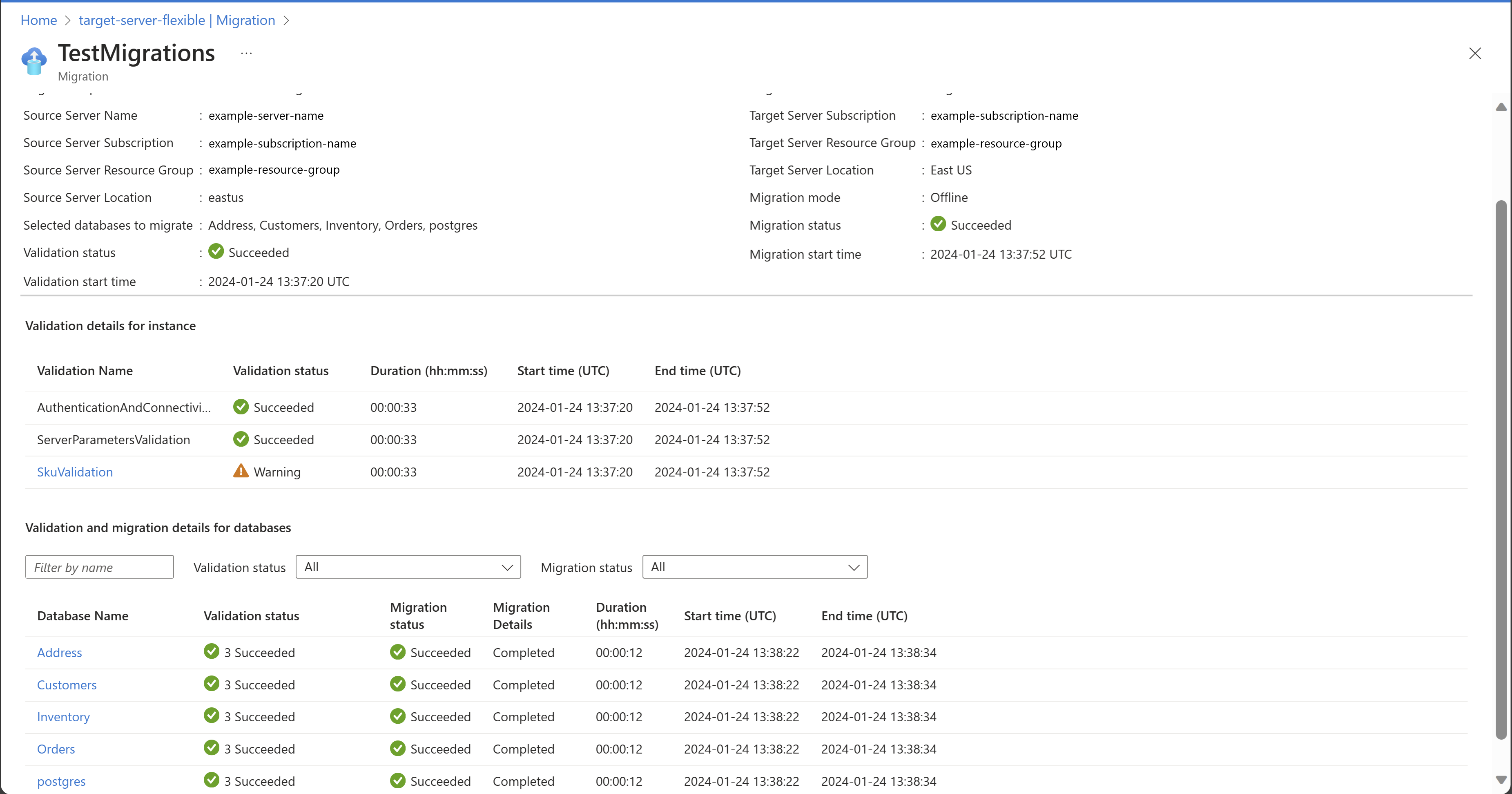This screenshot has width=1512, height=794.
Task: Click the green Validation status succeeded checkmark
Action: tap(216, 251)
